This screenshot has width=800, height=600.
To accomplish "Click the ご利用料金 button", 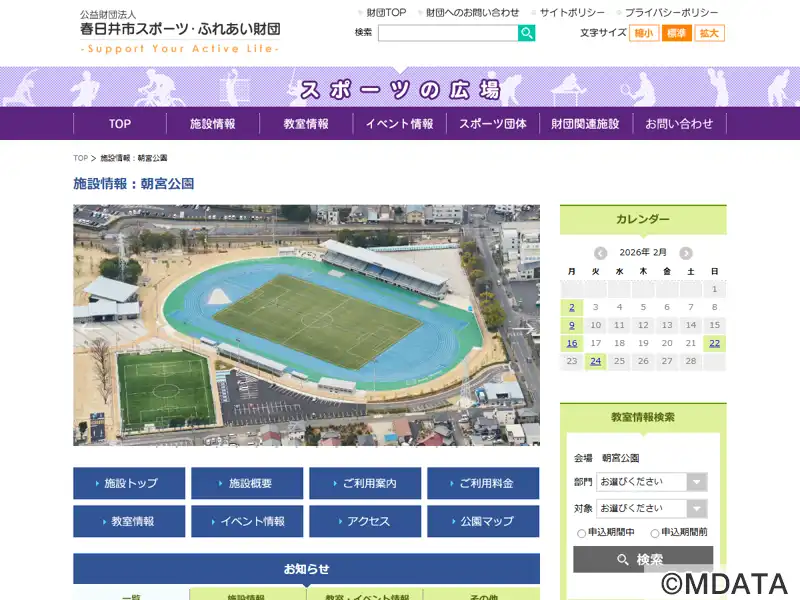I will click(x=483, y=483).
